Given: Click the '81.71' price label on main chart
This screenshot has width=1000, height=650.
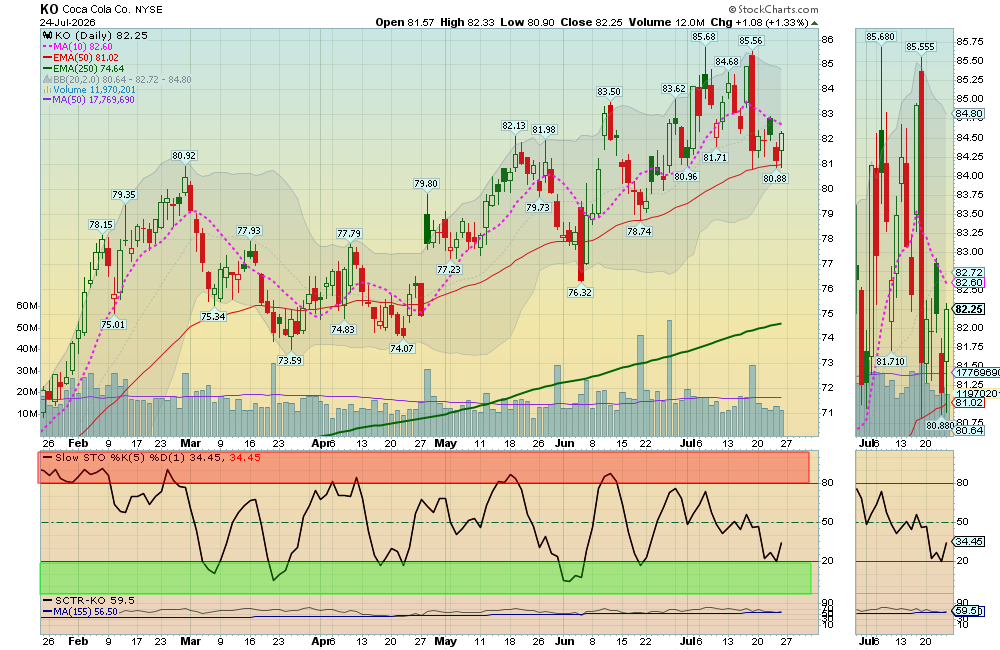Looking at the screenshot, I should coord(715,158).
